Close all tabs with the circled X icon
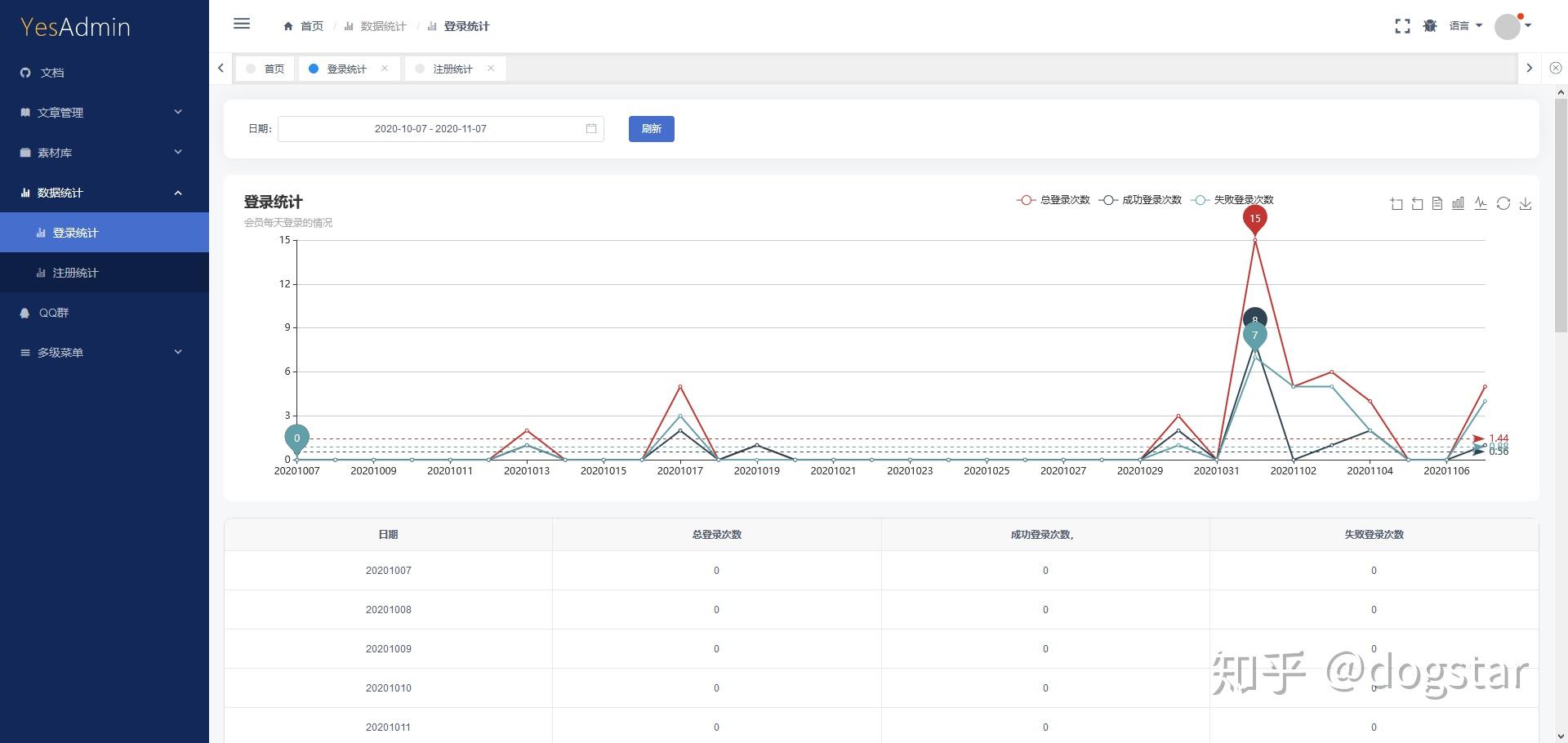The width and height of the screenshot is (1568, 743). tap(1556, 69)
